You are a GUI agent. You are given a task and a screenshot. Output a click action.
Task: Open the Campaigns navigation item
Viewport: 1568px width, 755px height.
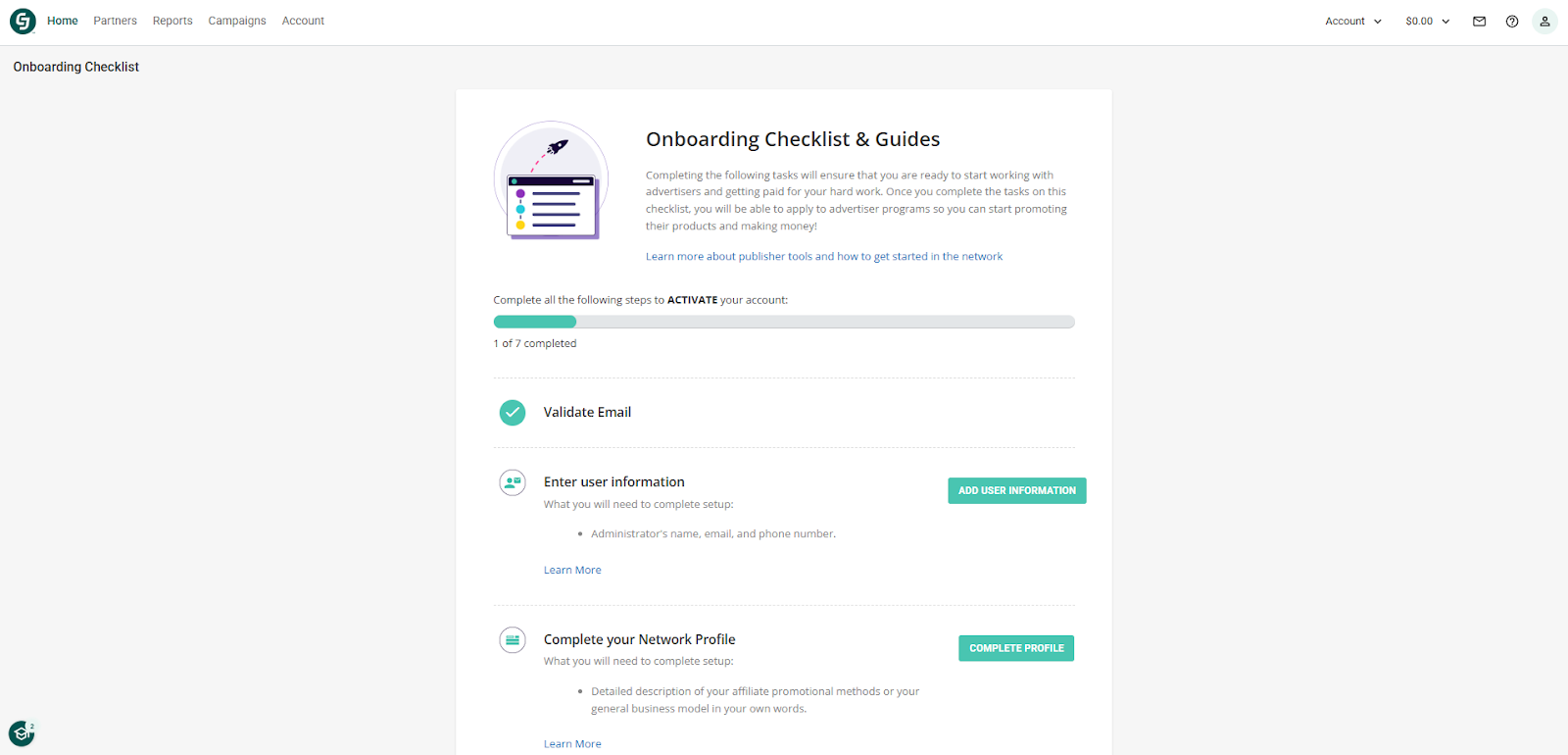point(236,21)
